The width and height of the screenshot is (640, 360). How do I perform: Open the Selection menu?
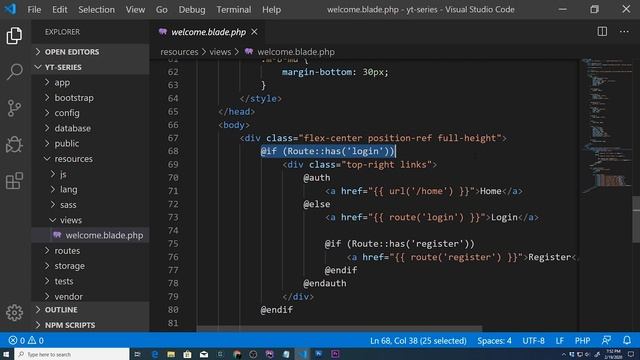[x=96, y=9]
